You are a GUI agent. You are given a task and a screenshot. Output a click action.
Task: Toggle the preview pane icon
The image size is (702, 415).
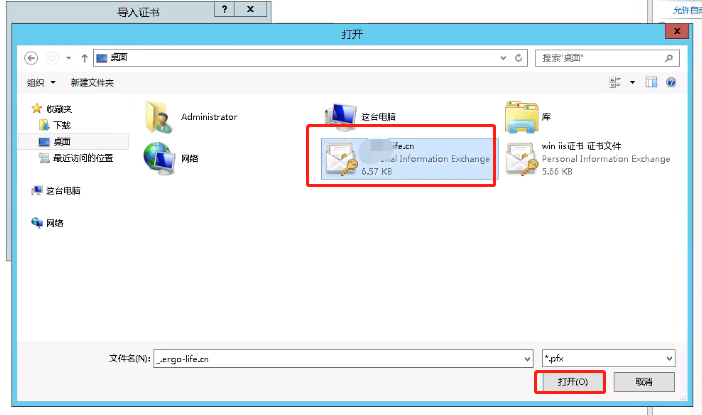(651, 82)
